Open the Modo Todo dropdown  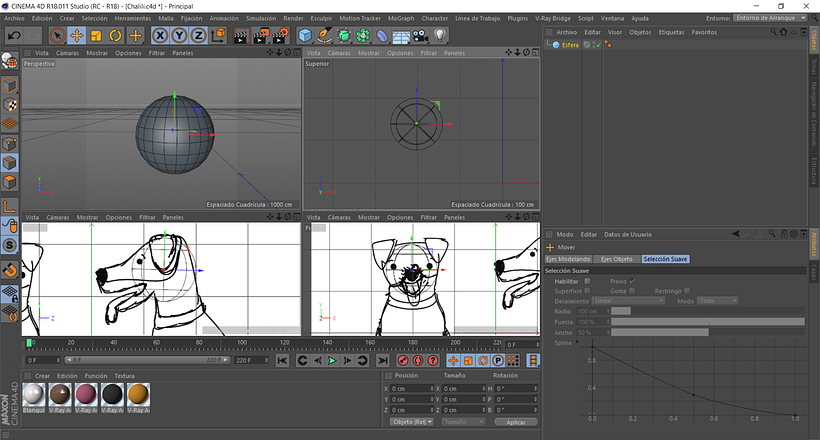pyautogui.click(x=718, y=301)
